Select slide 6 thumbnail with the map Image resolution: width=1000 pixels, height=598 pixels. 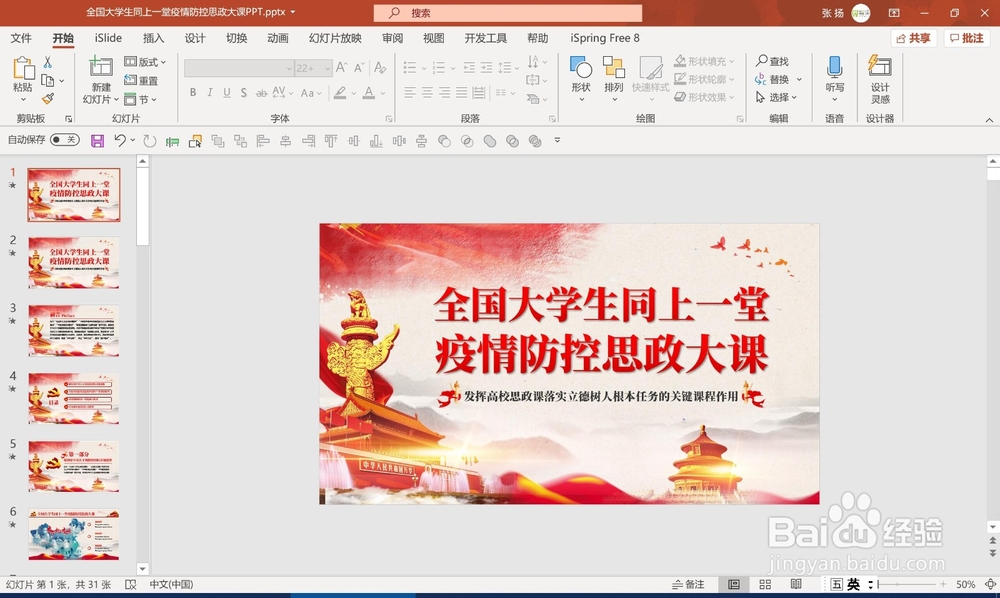point(73,534)
